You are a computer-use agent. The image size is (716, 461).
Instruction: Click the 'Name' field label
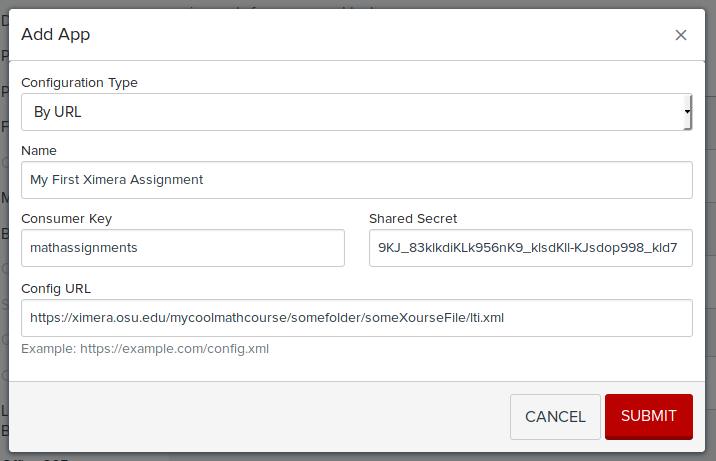coord(39,150)
